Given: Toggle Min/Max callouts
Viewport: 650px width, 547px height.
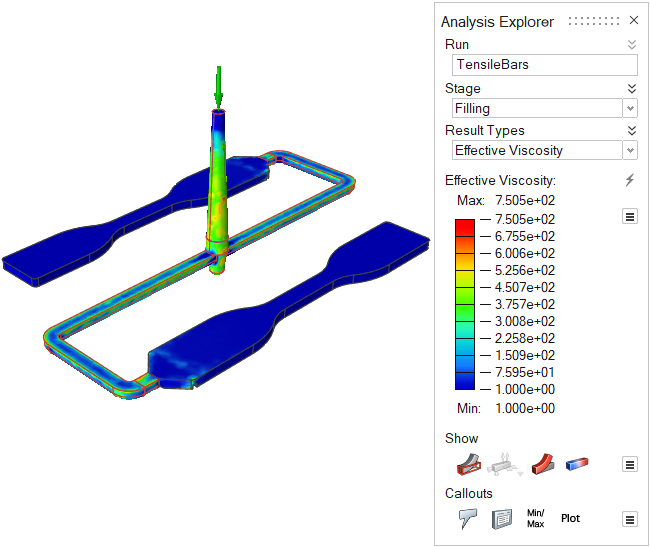Looking at the screenshot, I should (535, 518).
